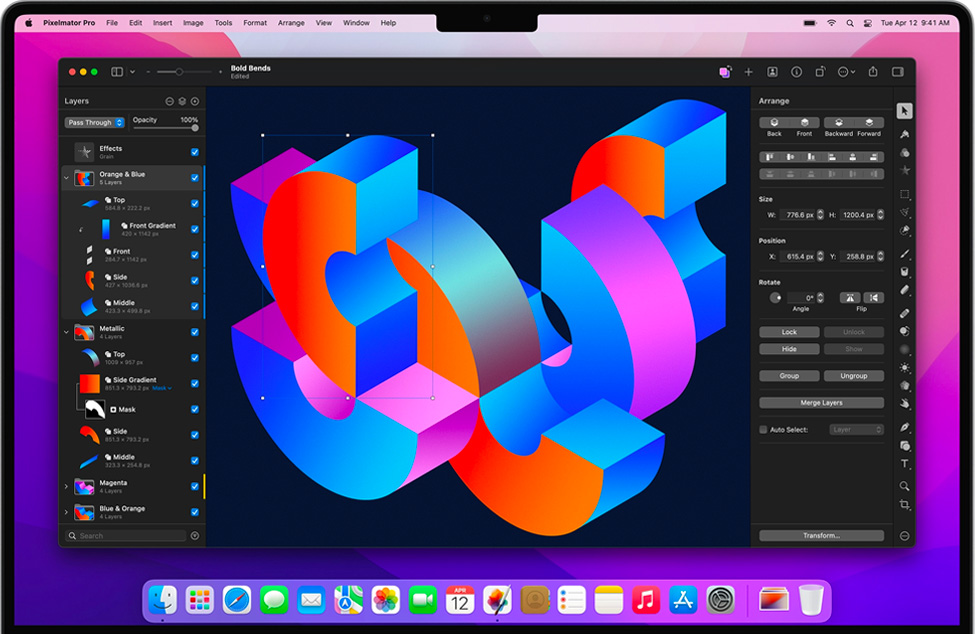
Task: Collapse the Orange & Blue layer group
Action: click(x=67, y=178)
